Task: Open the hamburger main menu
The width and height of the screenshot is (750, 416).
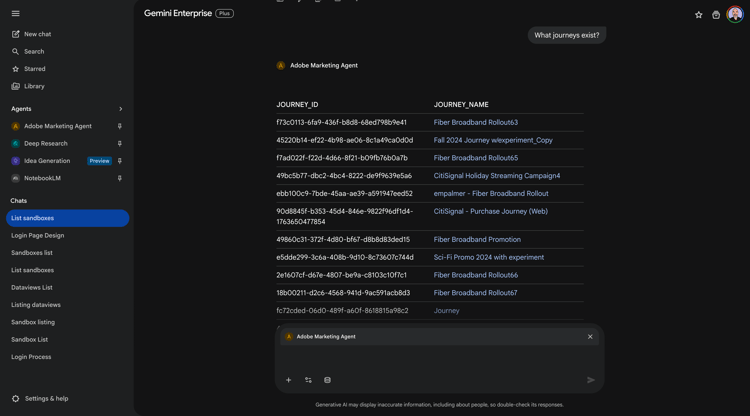Action: tap(15, 13)
